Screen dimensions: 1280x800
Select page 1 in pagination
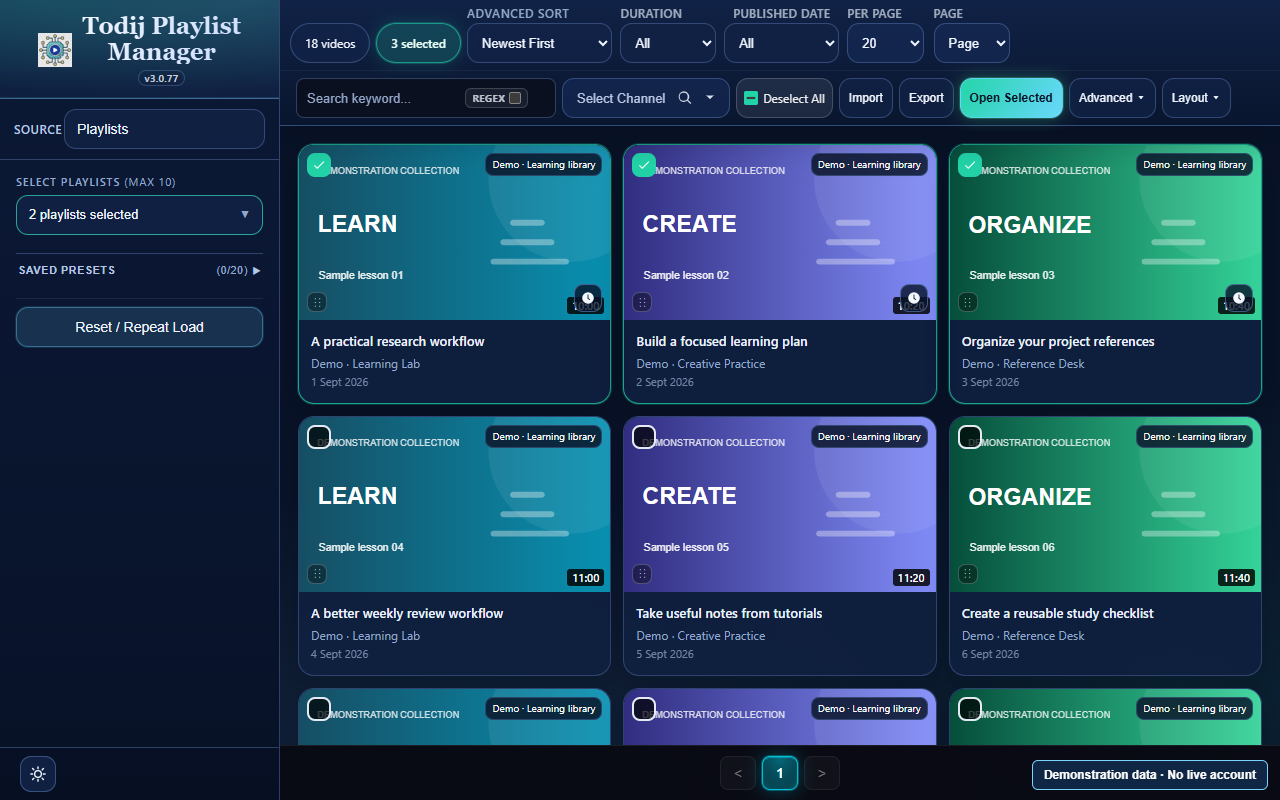(x=780, y=773)
